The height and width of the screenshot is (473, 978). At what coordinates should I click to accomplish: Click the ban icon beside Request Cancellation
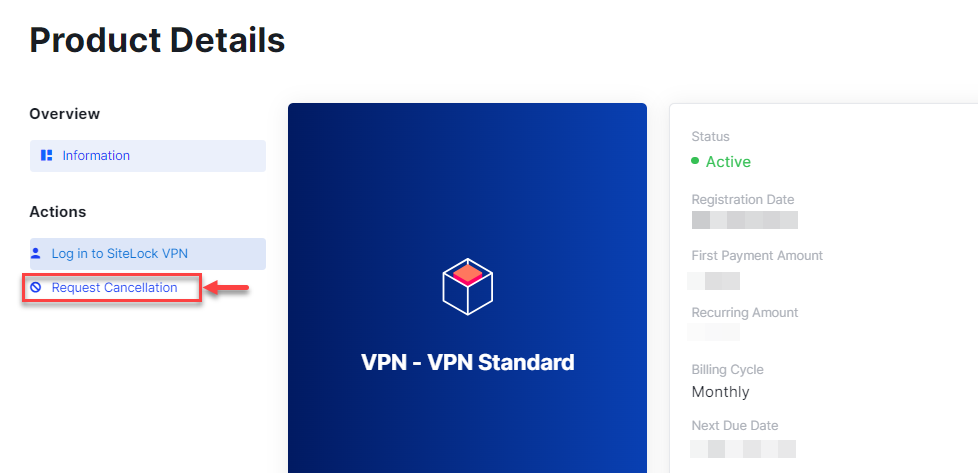tap(36, 288)
